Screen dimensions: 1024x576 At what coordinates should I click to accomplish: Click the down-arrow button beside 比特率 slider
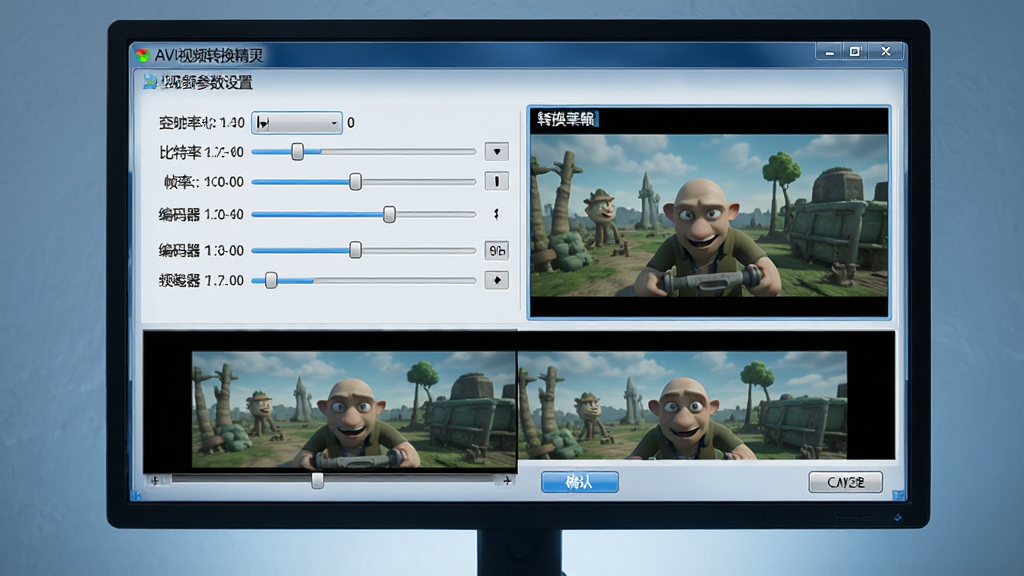click(496, 152)
